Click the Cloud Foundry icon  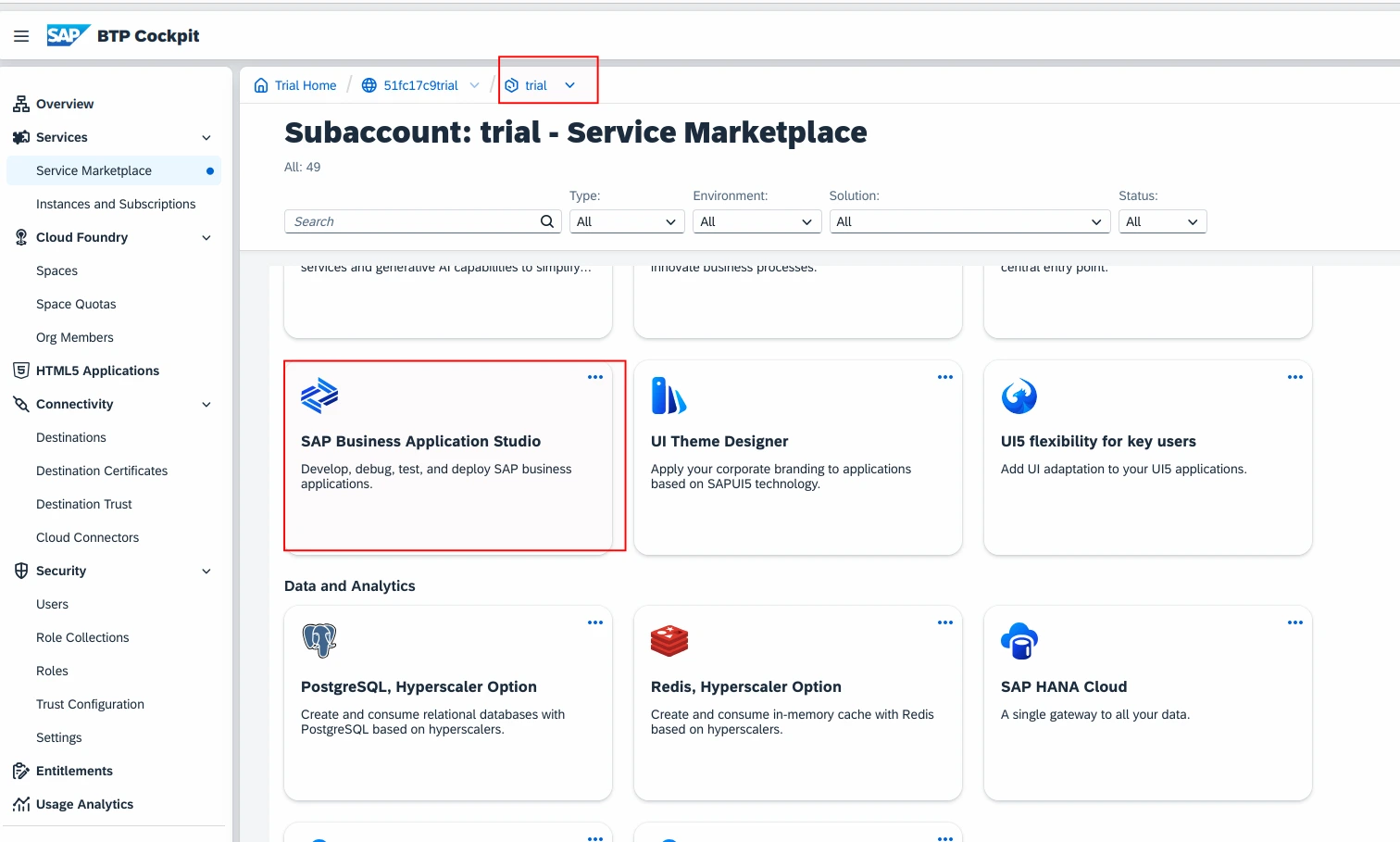(21, 237)
